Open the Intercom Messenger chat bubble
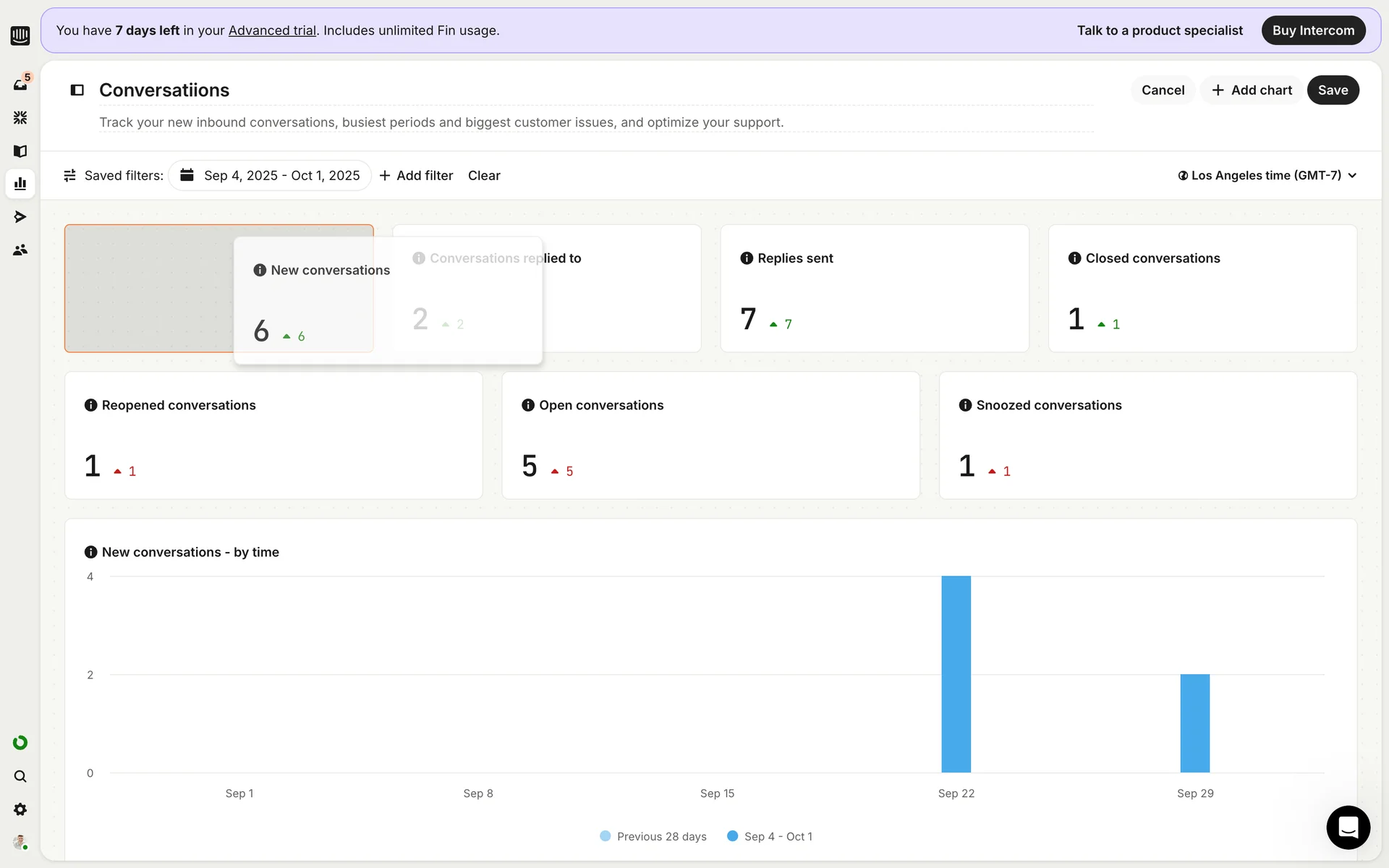 coord(1348,827)
